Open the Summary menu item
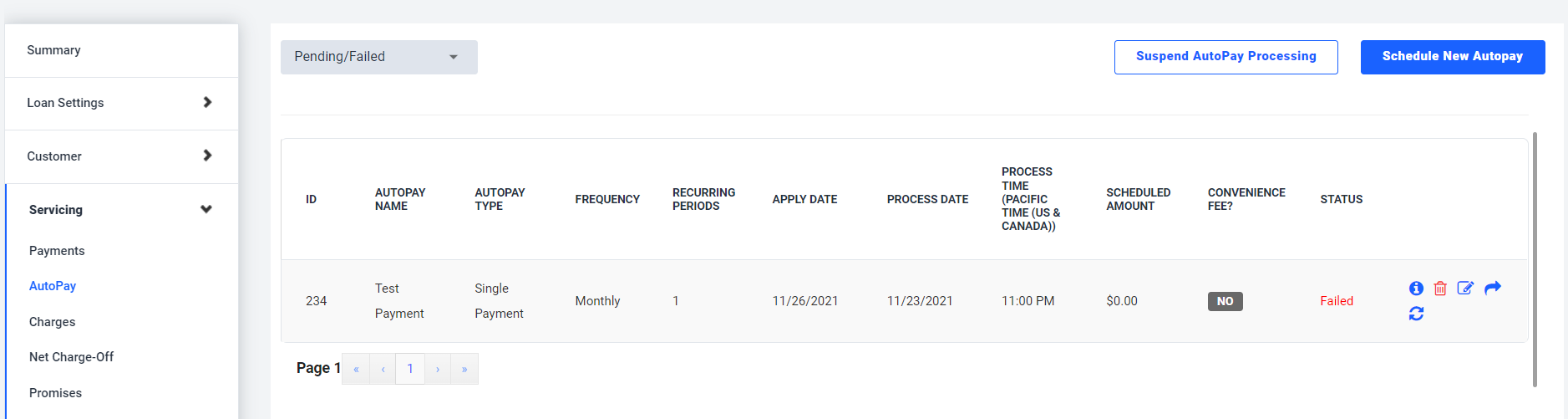The height and width of the screenshot is (419, 1568). 122,50
